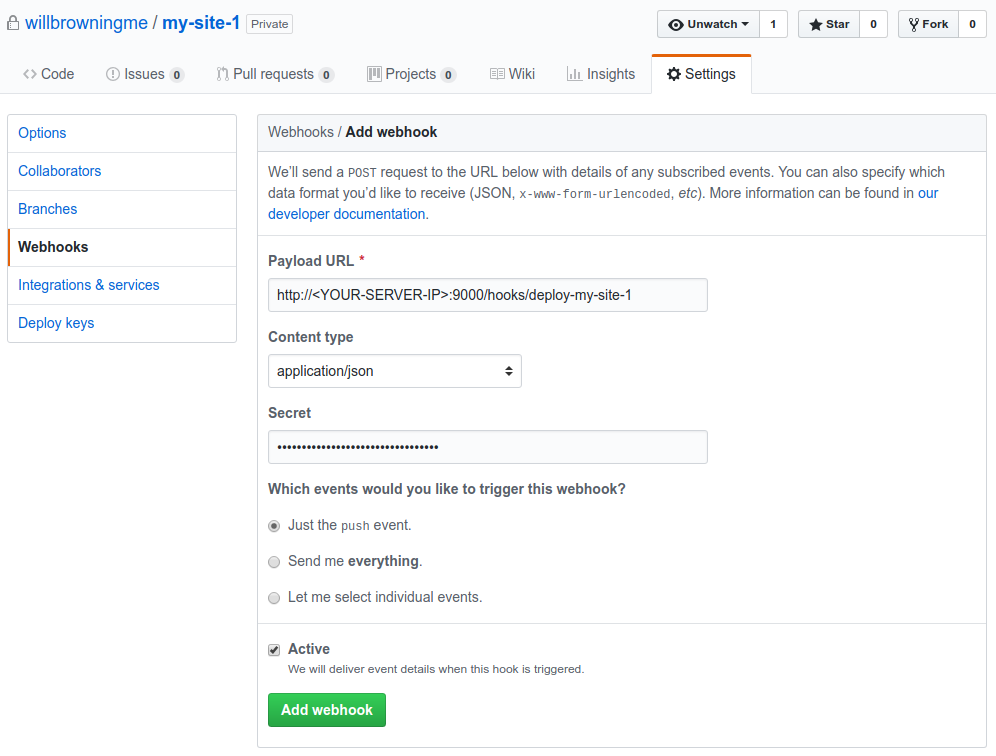Select 'Let me select individual events' radio
The image size is (996, 756).
(274, 598)
